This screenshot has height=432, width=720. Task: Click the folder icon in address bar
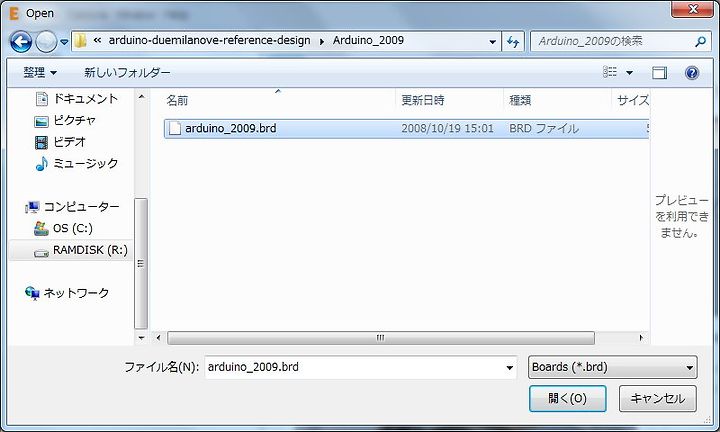(x=80, y=41)
